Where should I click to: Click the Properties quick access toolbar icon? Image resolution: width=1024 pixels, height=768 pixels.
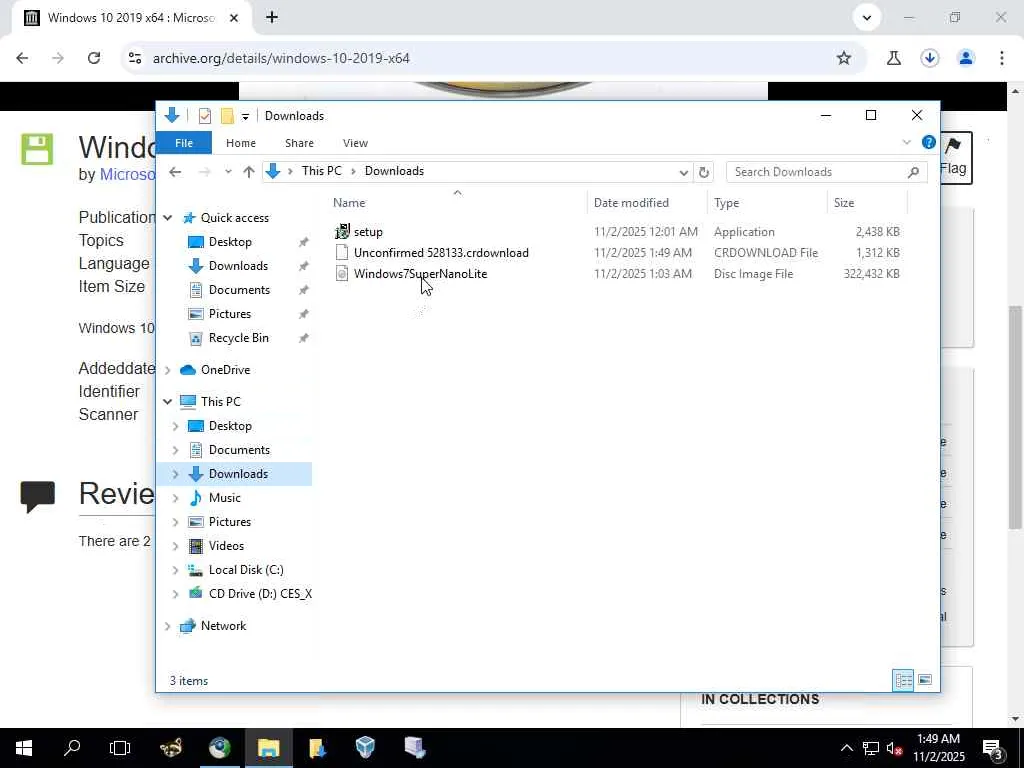coord(204,116)
